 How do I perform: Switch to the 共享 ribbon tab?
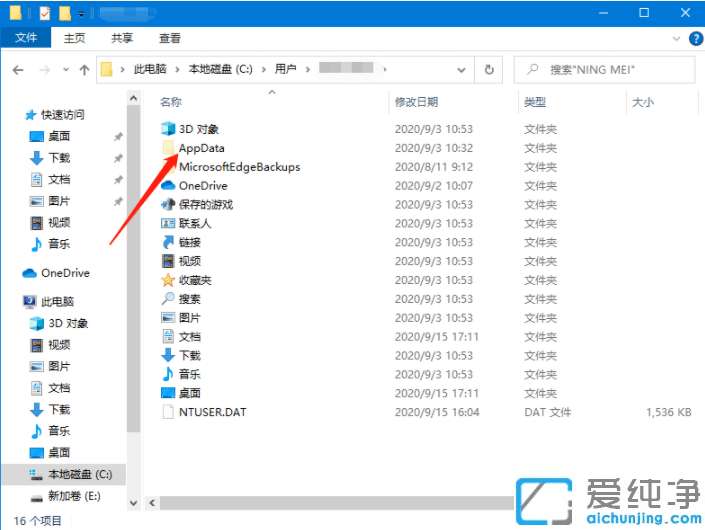[122, 38]
